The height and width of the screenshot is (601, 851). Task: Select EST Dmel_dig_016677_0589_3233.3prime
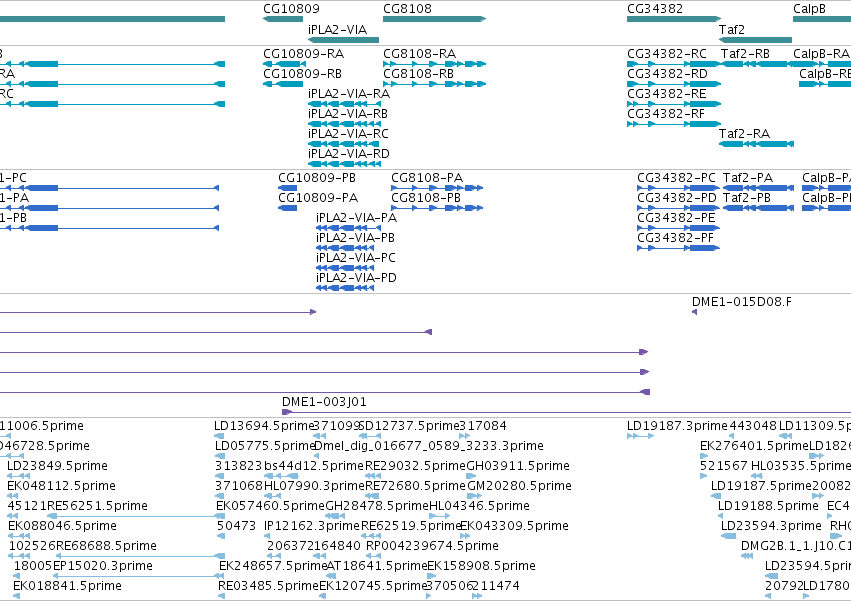(429, 446)
